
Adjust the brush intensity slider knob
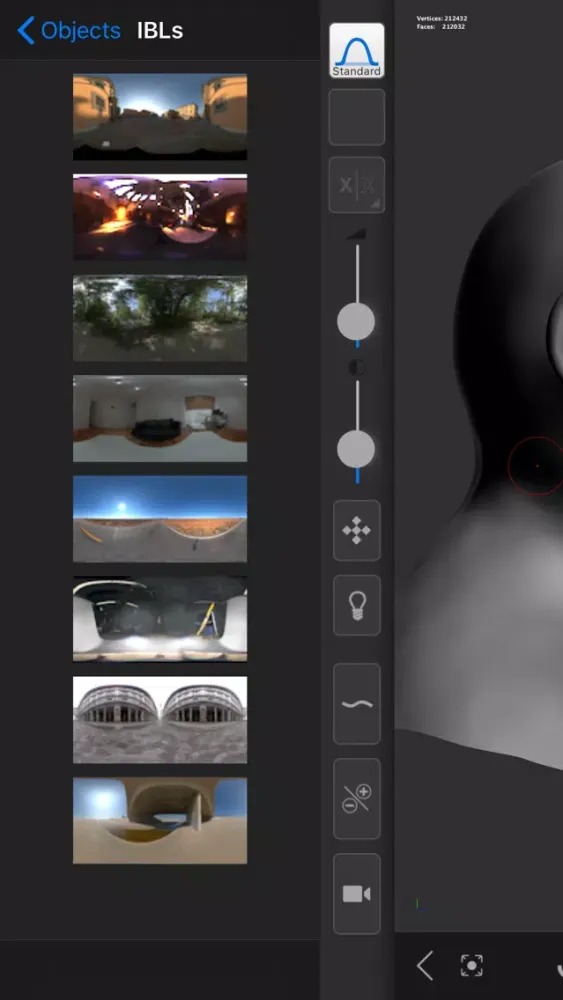356,449
